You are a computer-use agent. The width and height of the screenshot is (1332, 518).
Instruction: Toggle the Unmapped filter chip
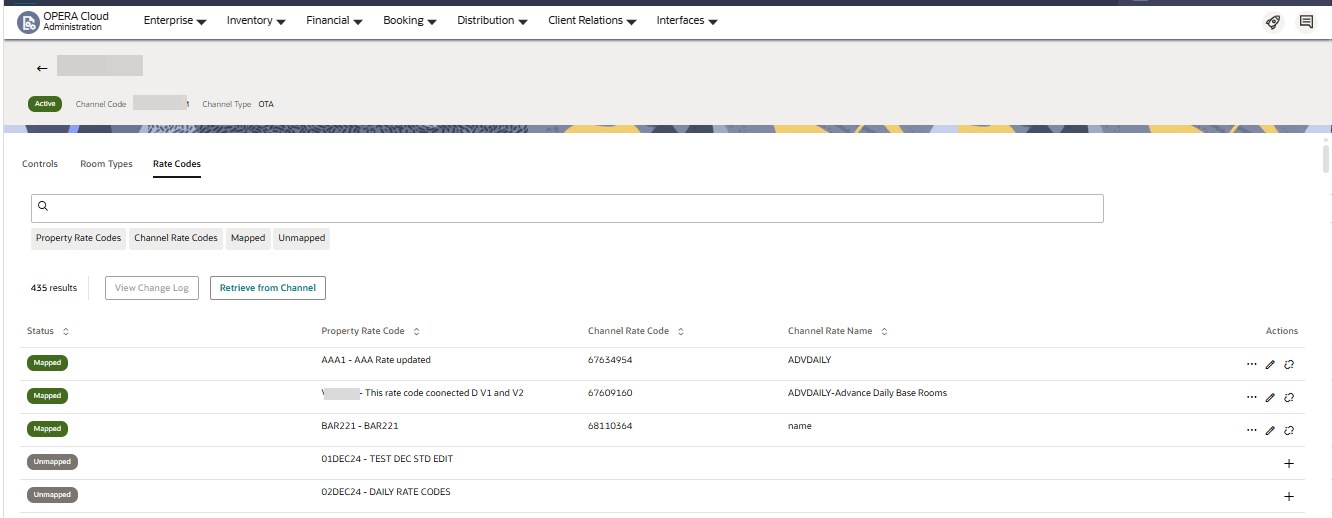(x=301, y=238)
